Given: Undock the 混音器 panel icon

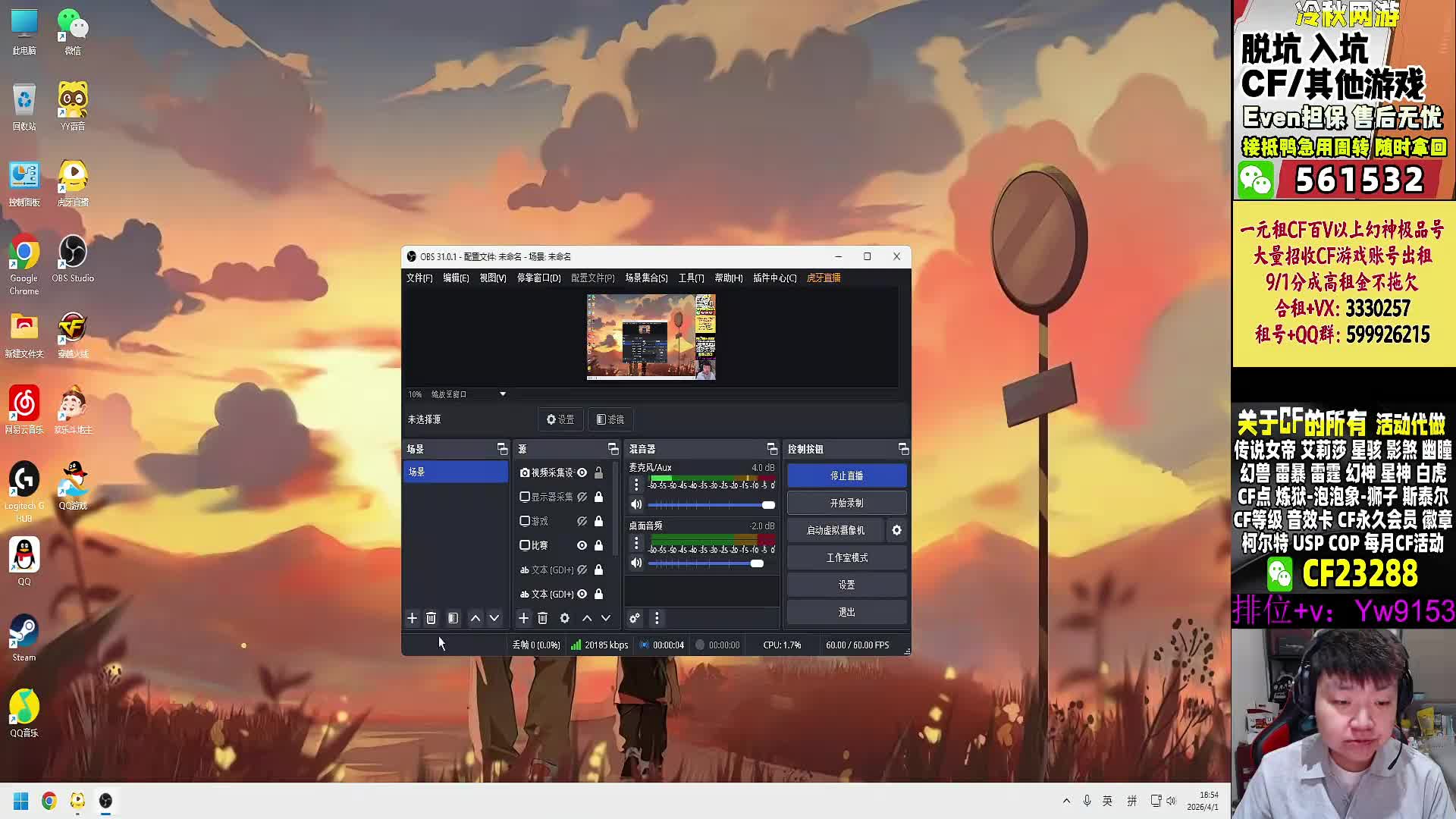Looking at the screenshot, I should click(771, 449).
